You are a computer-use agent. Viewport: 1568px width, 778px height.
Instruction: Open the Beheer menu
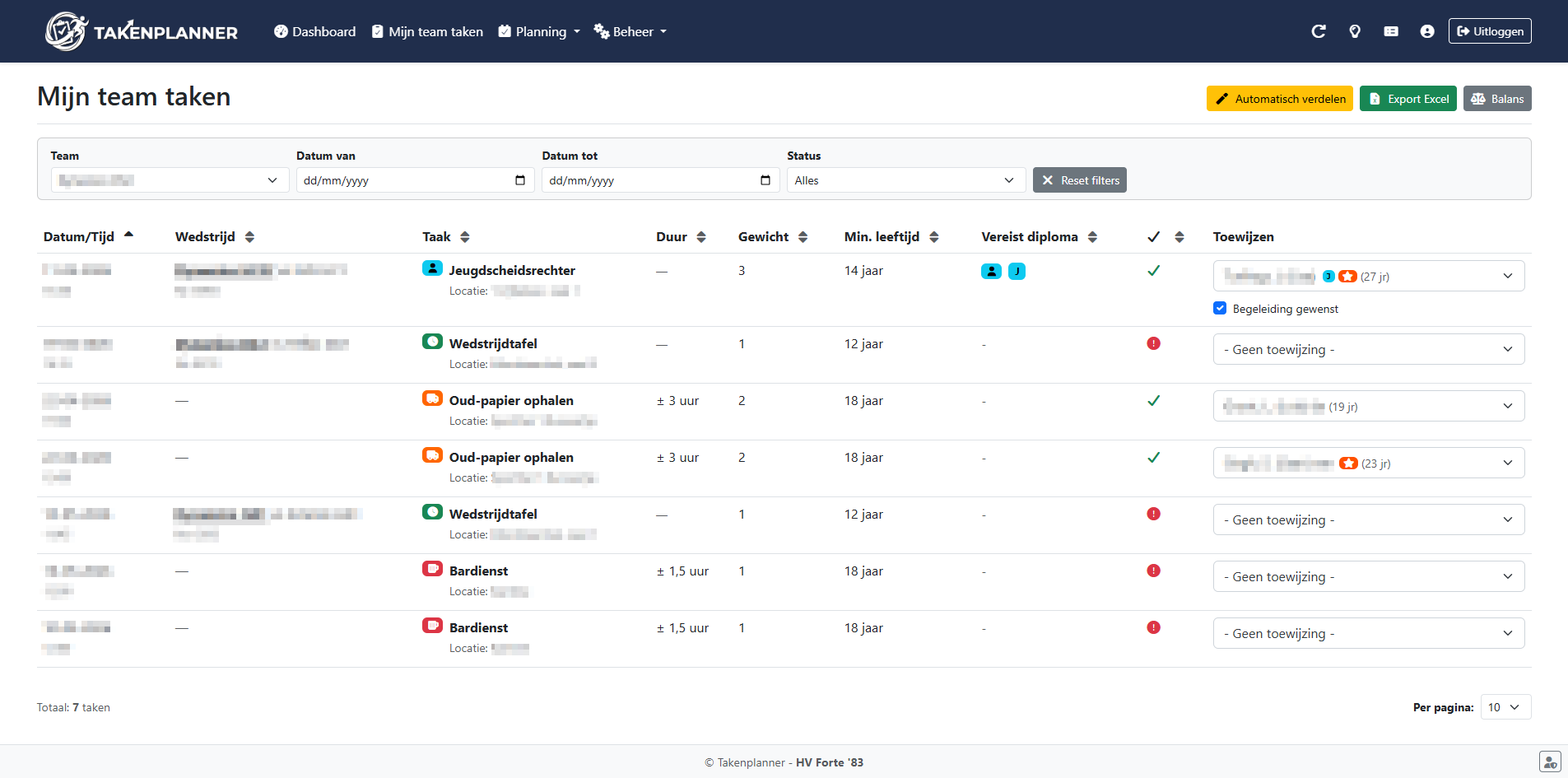[x=630, y=31]
